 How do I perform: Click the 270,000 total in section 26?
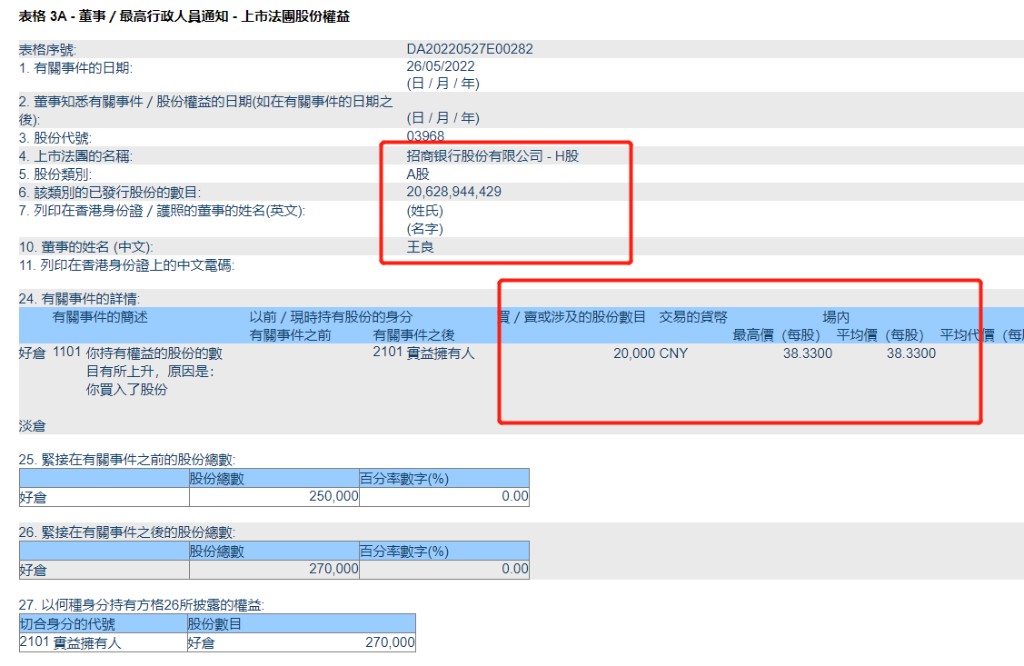pyautogui.click(x=329, y=569)
